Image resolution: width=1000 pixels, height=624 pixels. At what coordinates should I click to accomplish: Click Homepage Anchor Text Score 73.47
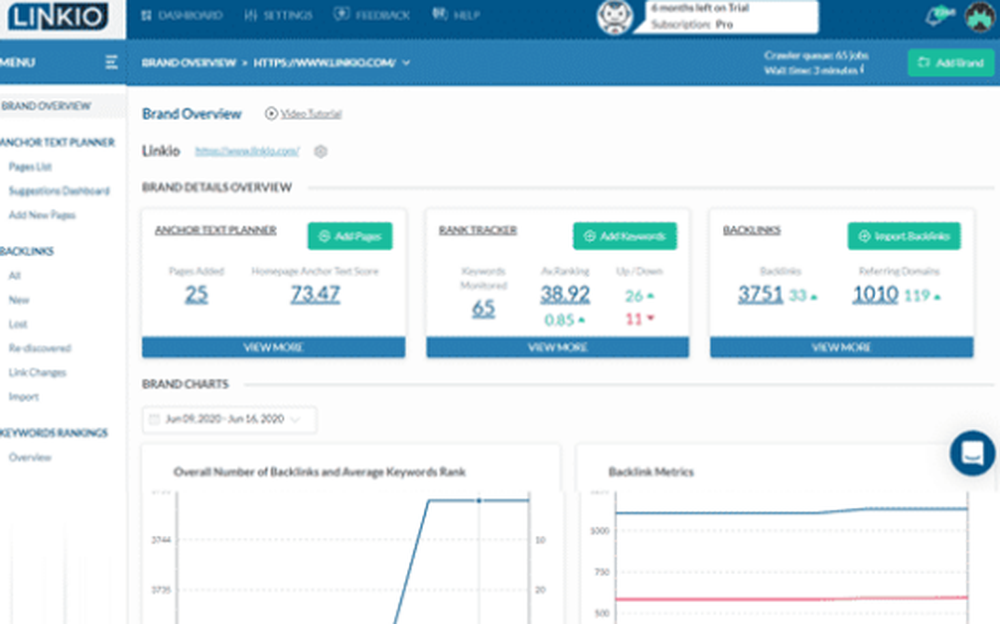(315, 294)
